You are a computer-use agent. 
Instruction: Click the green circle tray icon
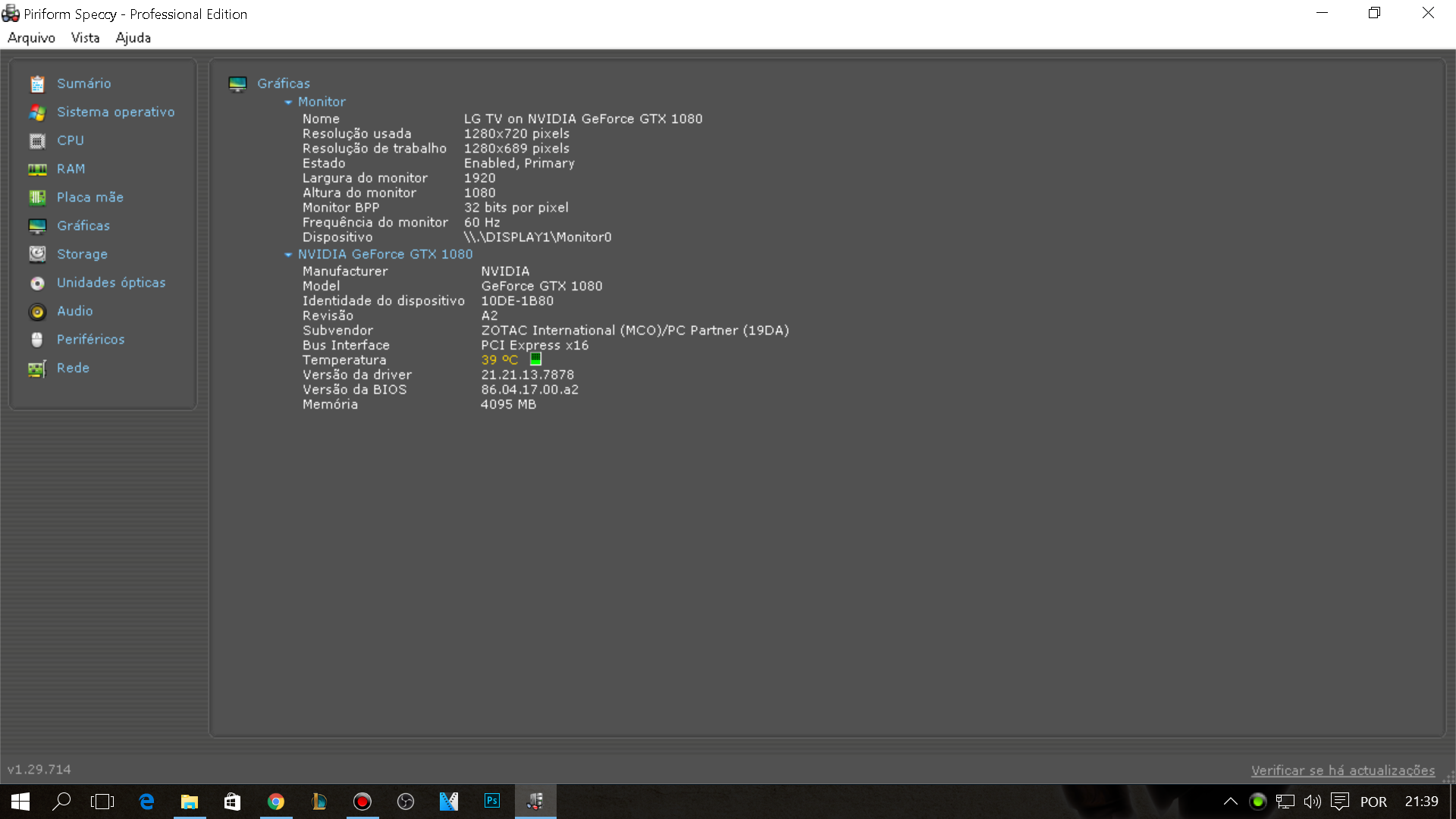[x=1258, y=802]
